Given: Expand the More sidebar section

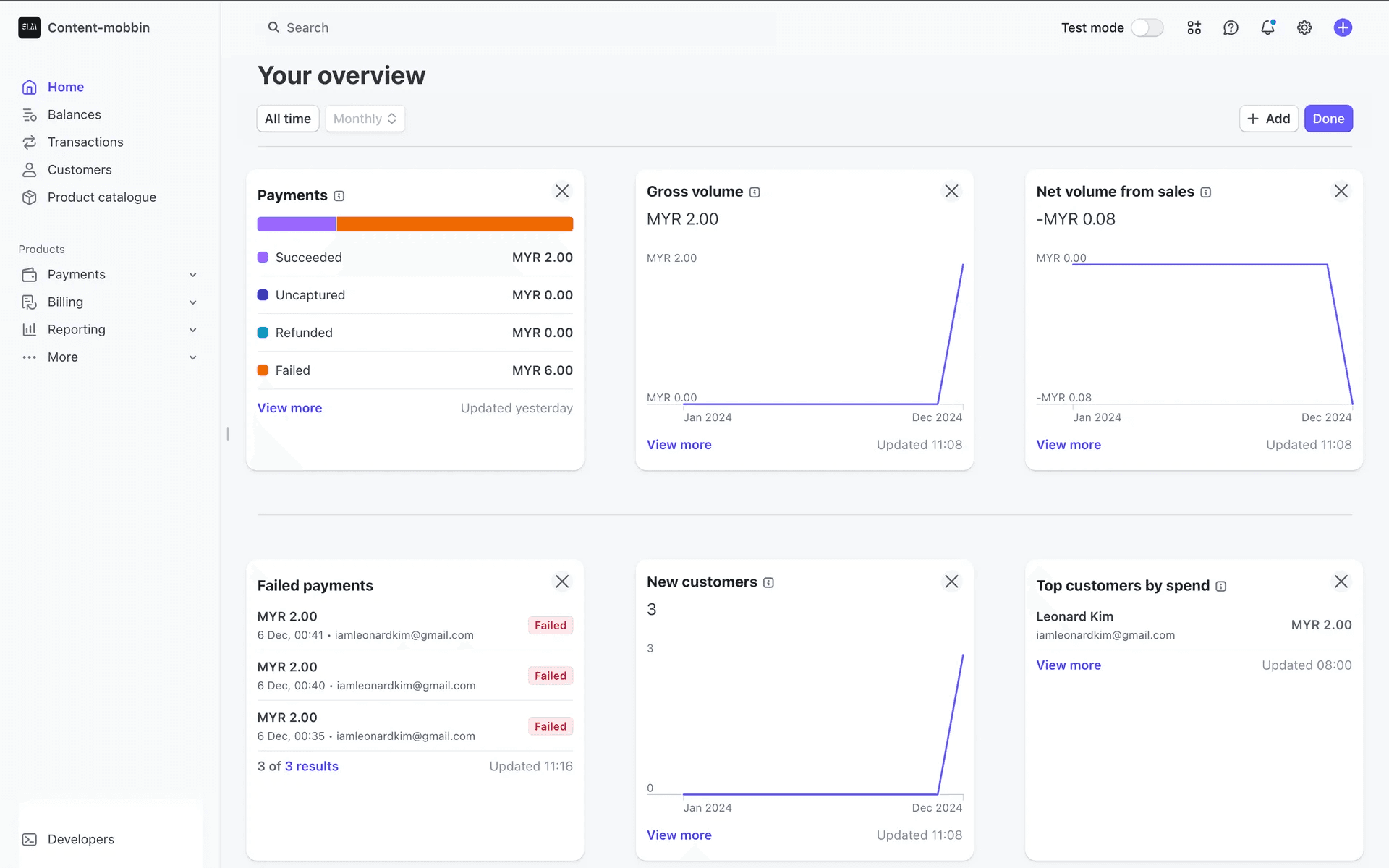Looking at the screenshot, I should pos(192,357).
